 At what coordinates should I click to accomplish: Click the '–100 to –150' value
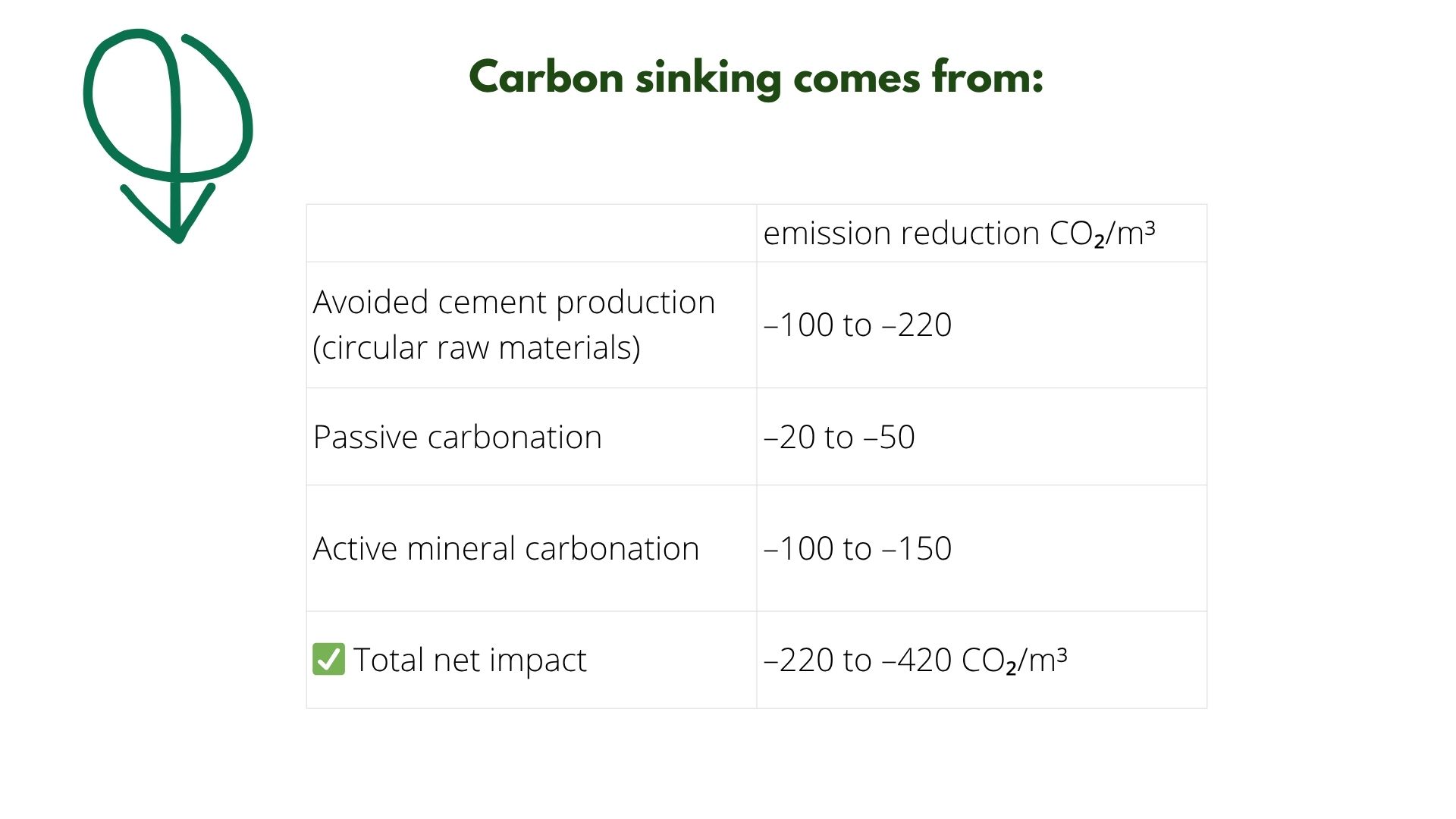coord(857,548)
